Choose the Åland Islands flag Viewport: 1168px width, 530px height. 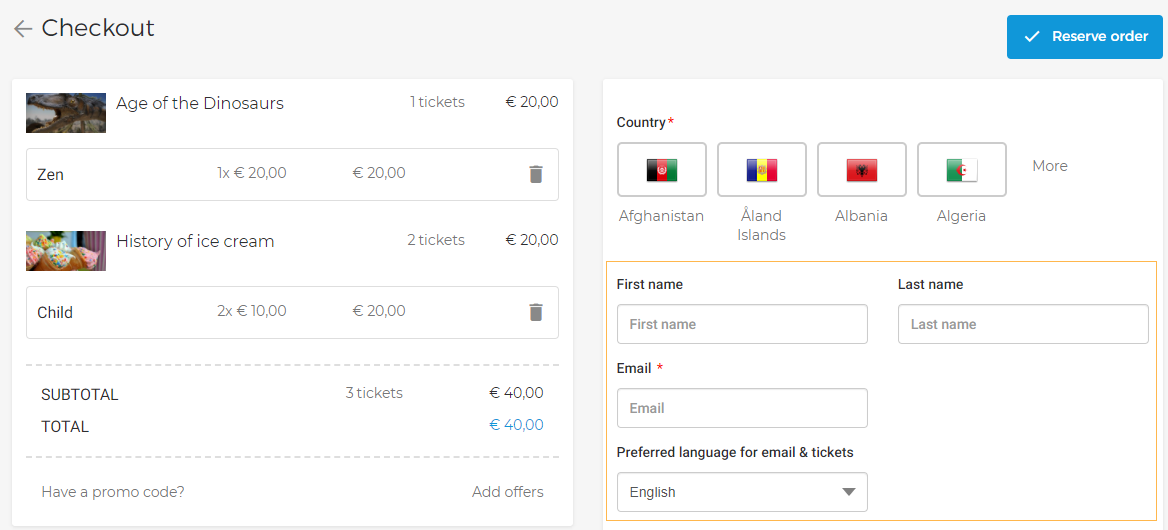pos(762,170)
